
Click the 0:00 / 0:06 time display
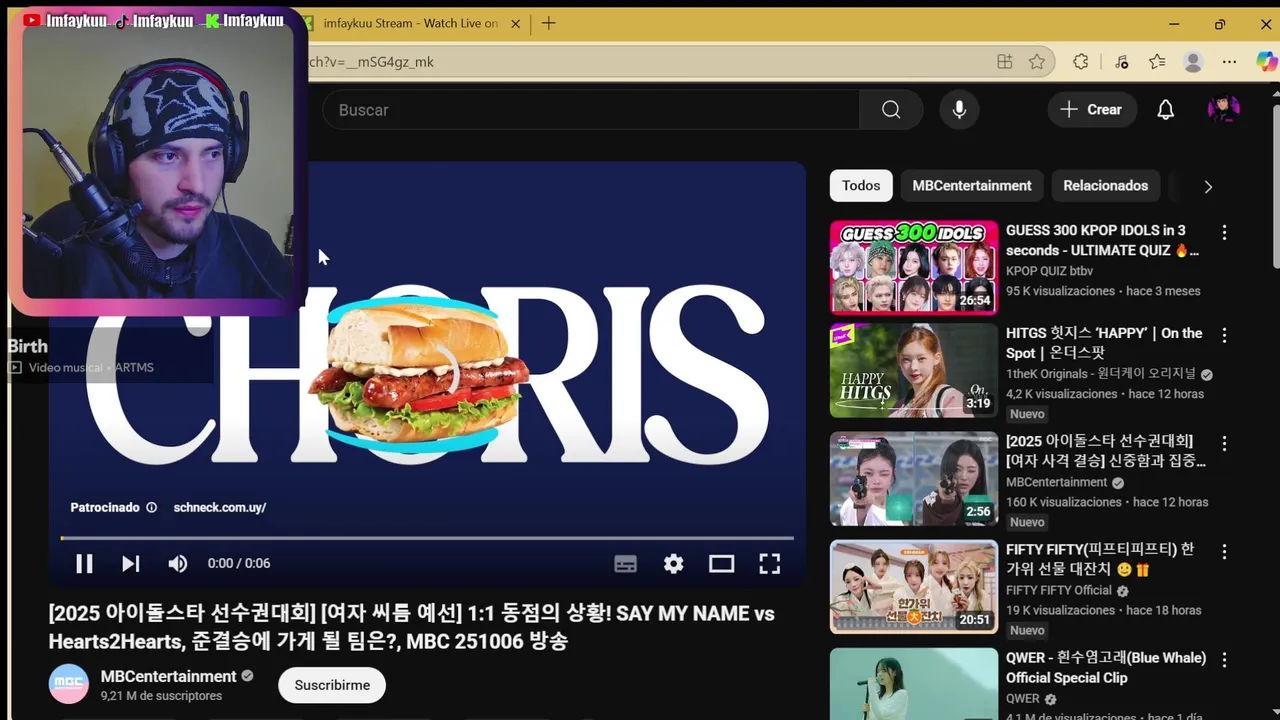click(x=239, y=564)
